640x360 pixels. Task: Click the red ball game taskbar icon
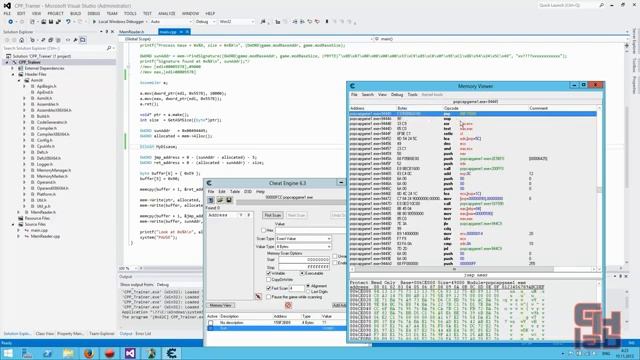click(109, 353)
